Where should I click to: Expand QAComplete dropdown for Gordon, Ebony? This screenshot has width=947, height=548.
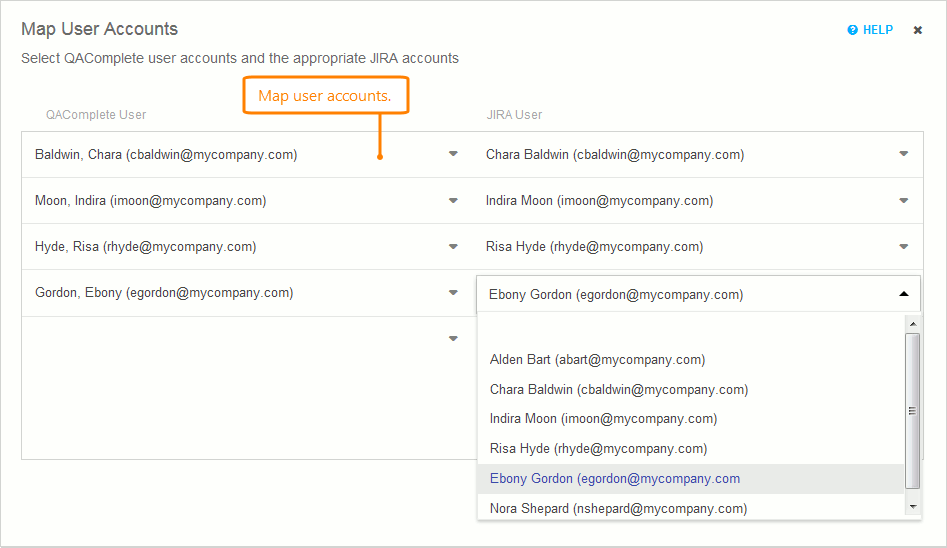click(453, 293)
